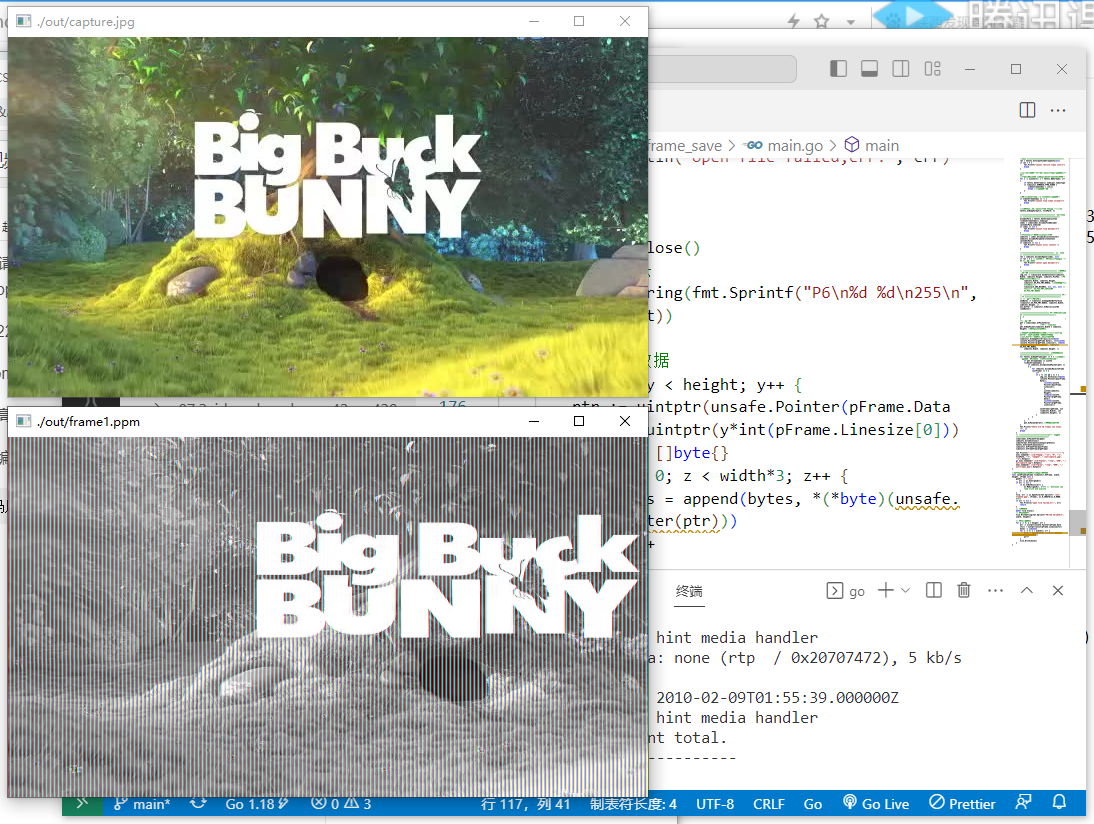The height and width of the screenshot is (824, 1094).
Task: Synchronize changes with the sync icon
Action: point(198,804)
